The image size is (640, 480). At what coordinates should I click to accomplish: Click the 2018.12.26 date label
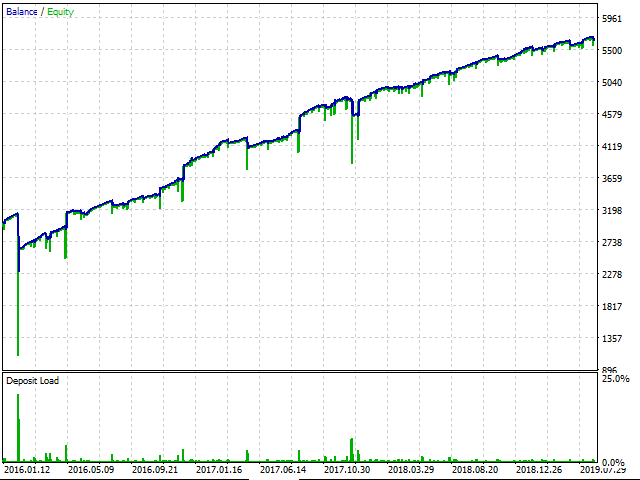539,470
